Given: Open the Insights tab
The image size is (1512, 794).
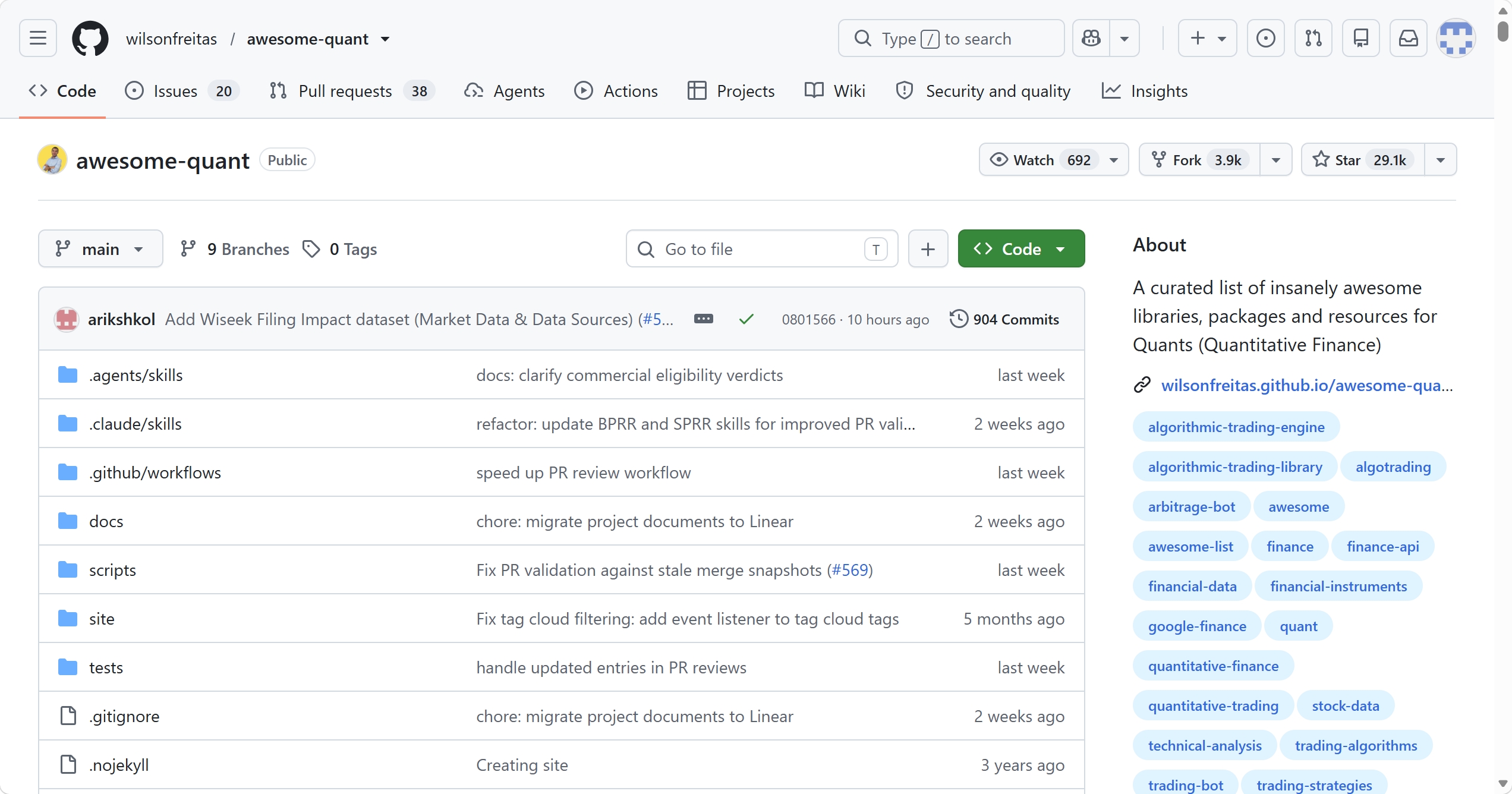Looking at the screenshot, I should [1145, 91].
